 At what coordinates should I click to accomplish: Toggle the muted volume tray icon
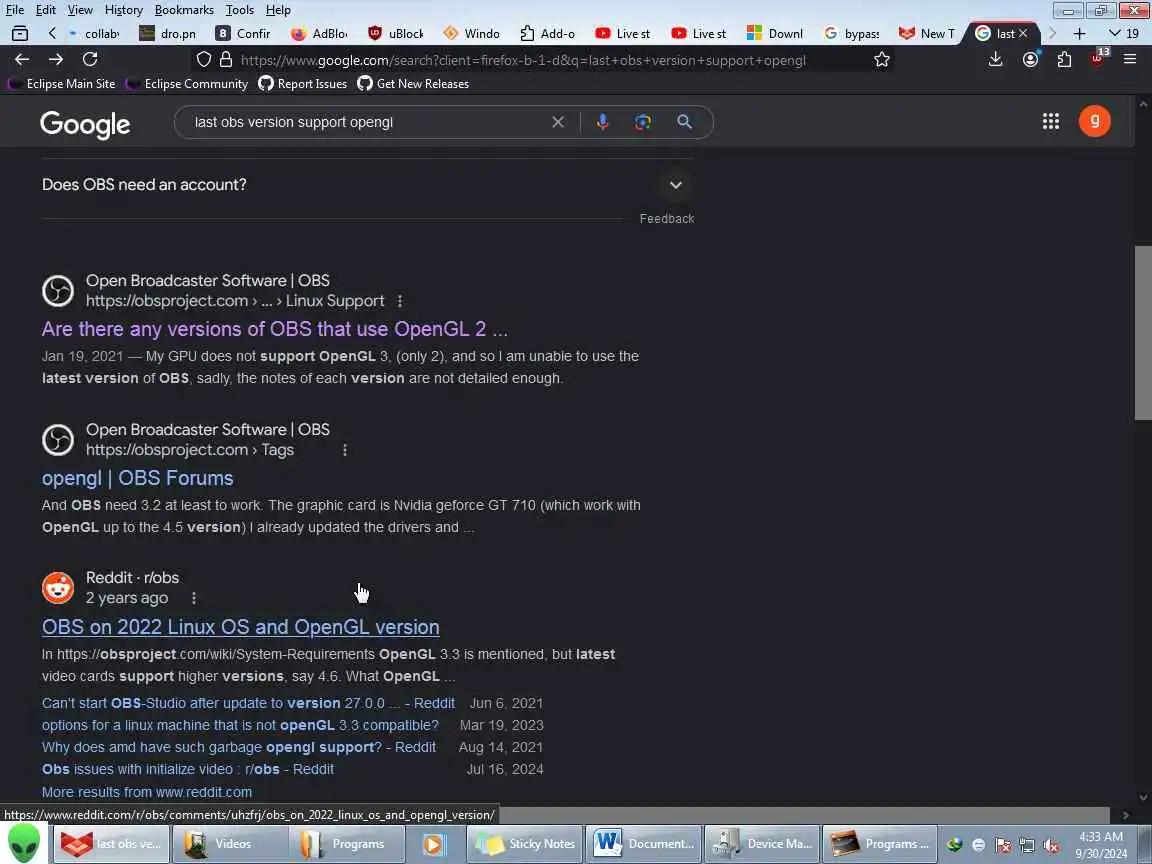point(1051,845)
